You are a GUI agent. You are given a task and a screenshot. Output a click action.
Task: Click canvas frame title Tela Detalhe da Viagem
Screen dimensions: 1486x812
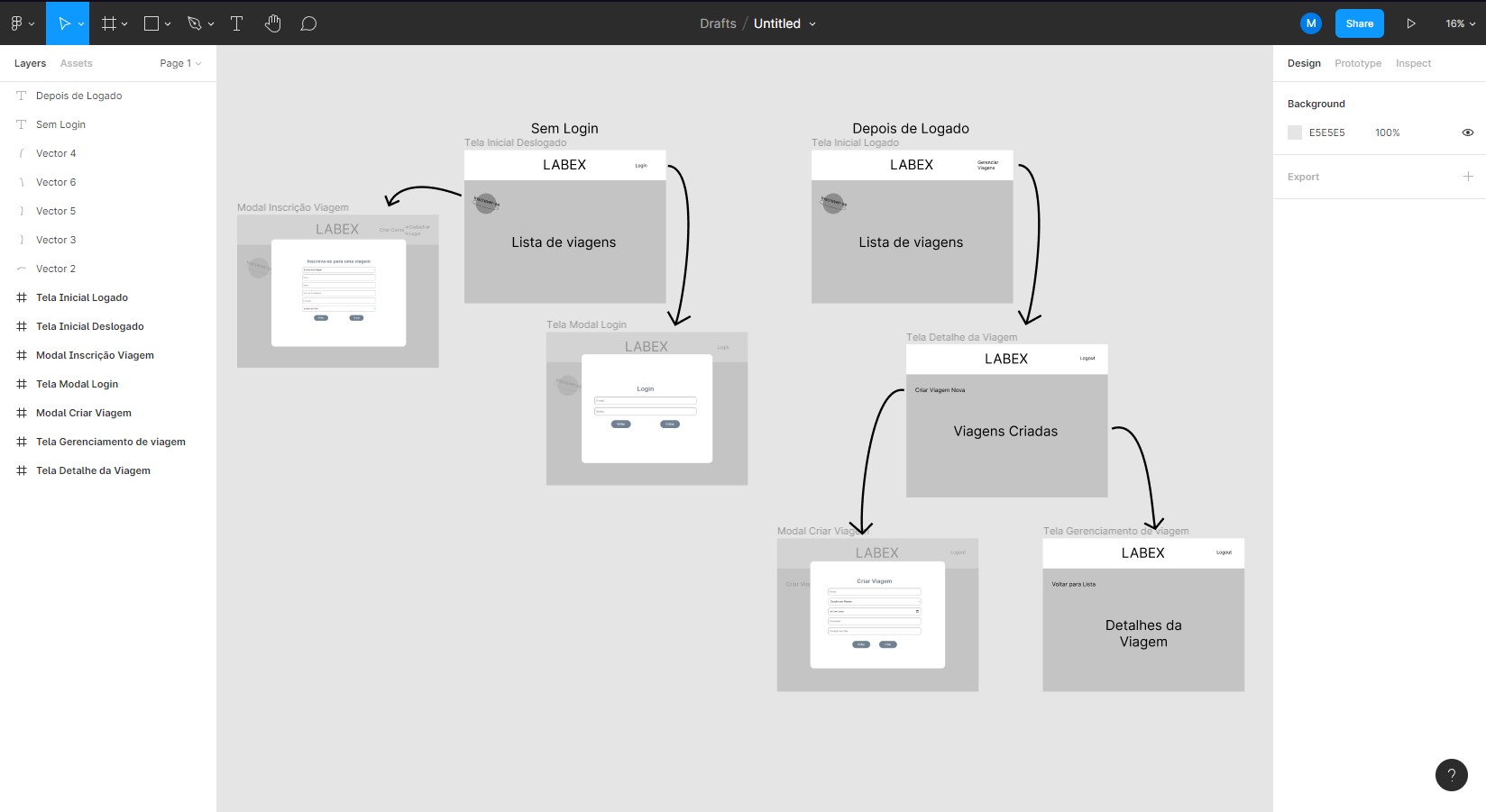coord(961,337)
